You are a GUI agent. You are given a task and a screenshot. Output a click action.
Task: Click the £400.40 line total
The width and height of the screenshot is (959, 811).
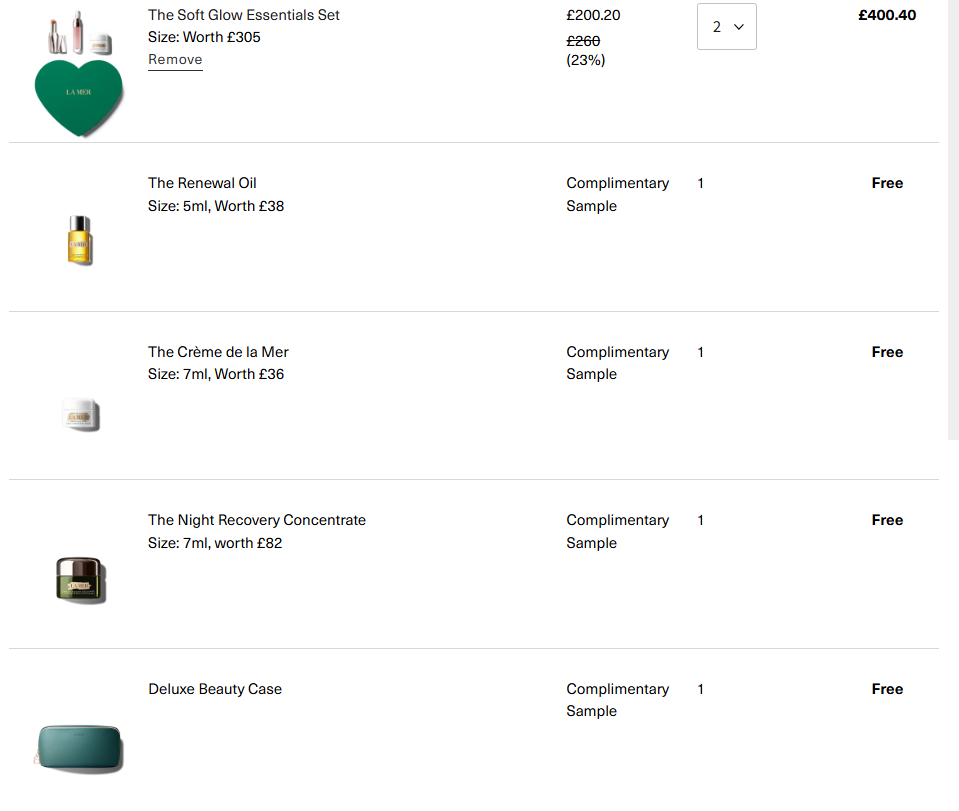[886, 15]
